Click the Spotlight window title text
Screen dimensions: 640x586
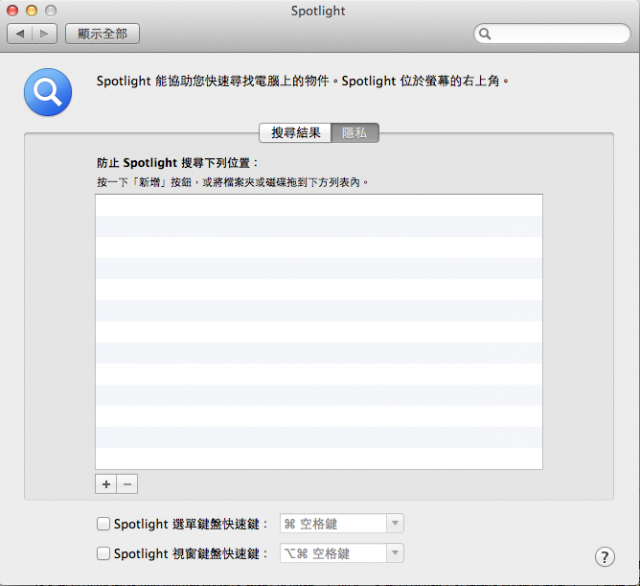[x=318, y=11]
